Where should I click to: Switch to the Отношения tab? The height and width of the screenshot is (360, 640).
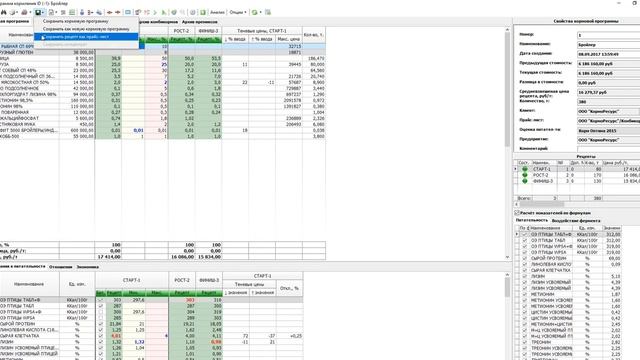tap(60, 267)
